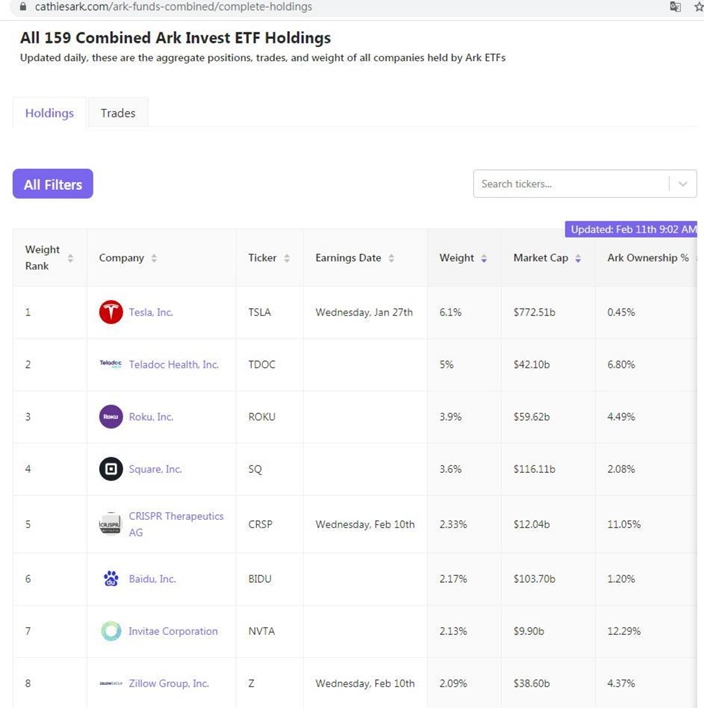Click the Baidu paw logo icon

click(x=111, y=578)
